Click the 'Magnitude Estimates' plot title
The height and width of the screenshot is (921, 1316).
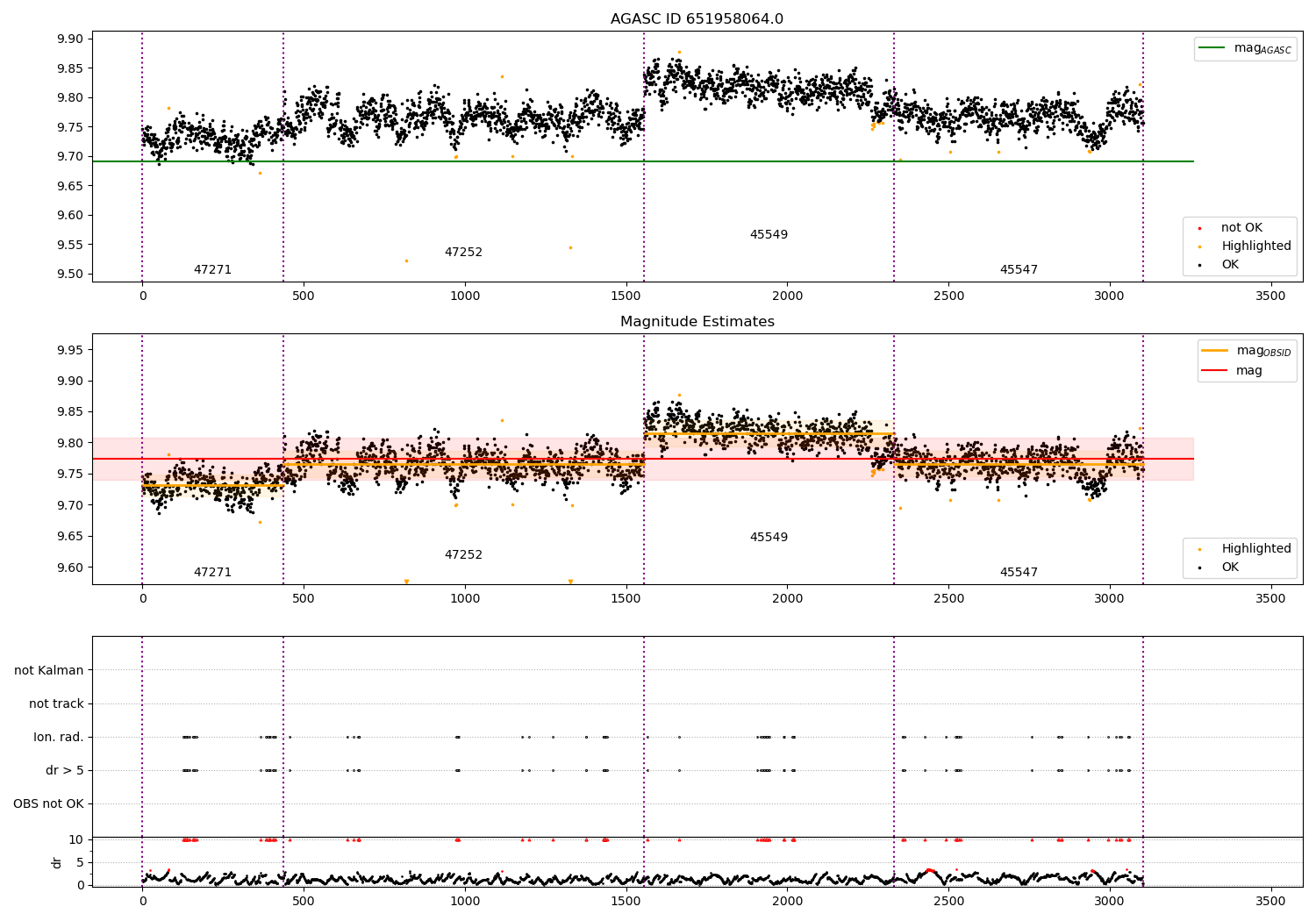coord(697,322)
